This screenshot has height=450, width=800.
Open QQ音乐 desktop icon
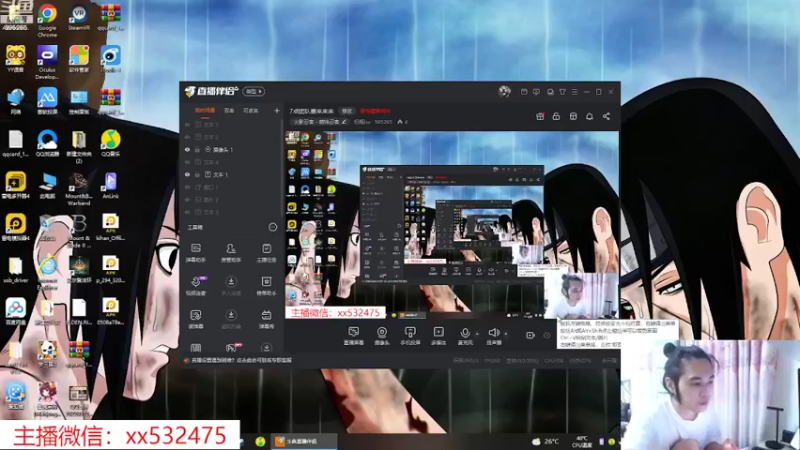[110, 143]
